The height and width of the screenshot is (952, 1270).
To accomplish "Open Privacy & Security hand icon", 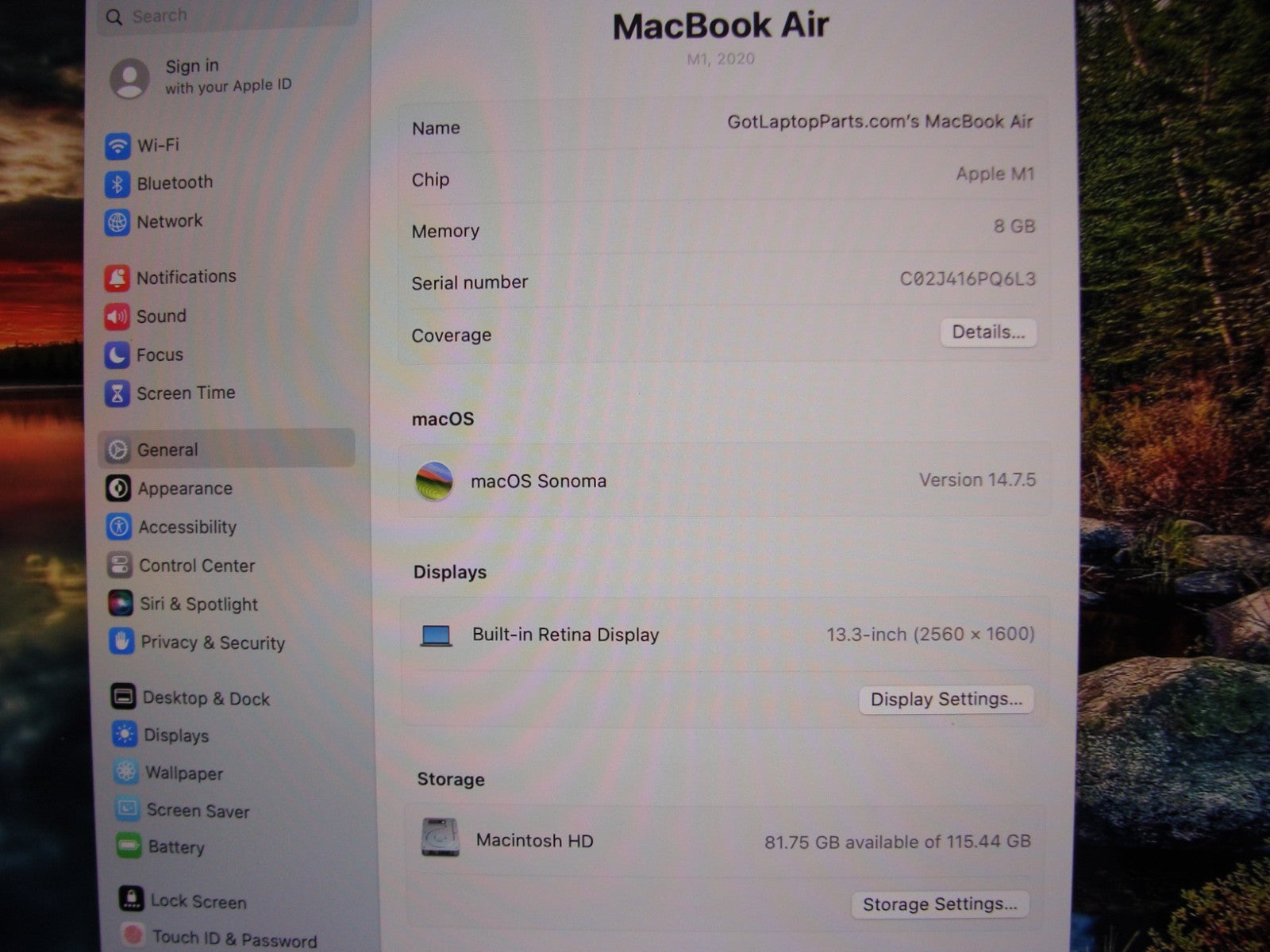I will [x=121, y=642].
